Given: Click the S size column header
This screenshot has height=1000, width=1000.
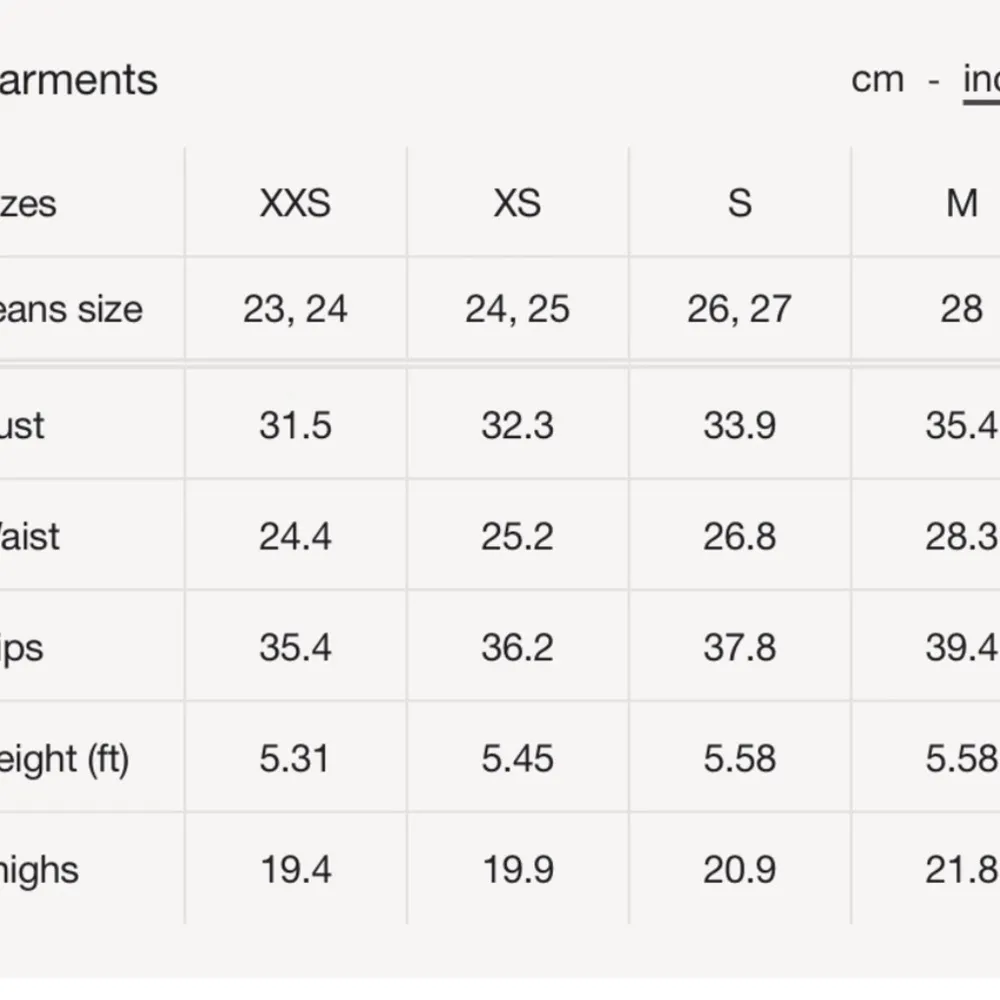Looking at the screenshot, I should click(739, 203).
